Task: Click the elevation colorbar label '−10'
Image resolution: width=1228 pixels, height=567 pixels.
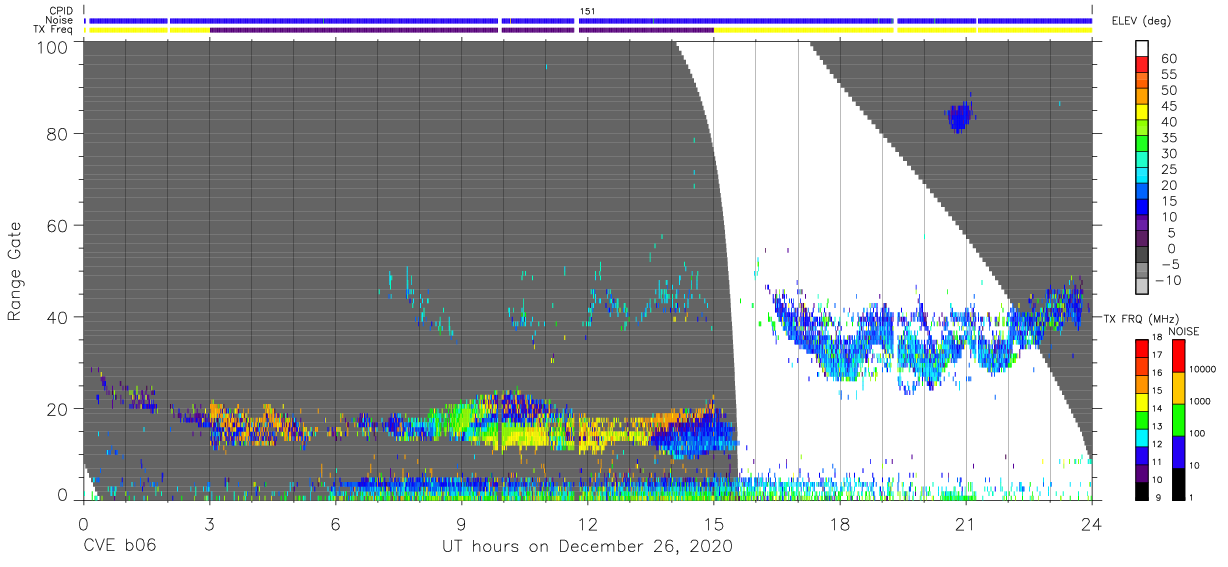Action: click(x=1167, y=280)
